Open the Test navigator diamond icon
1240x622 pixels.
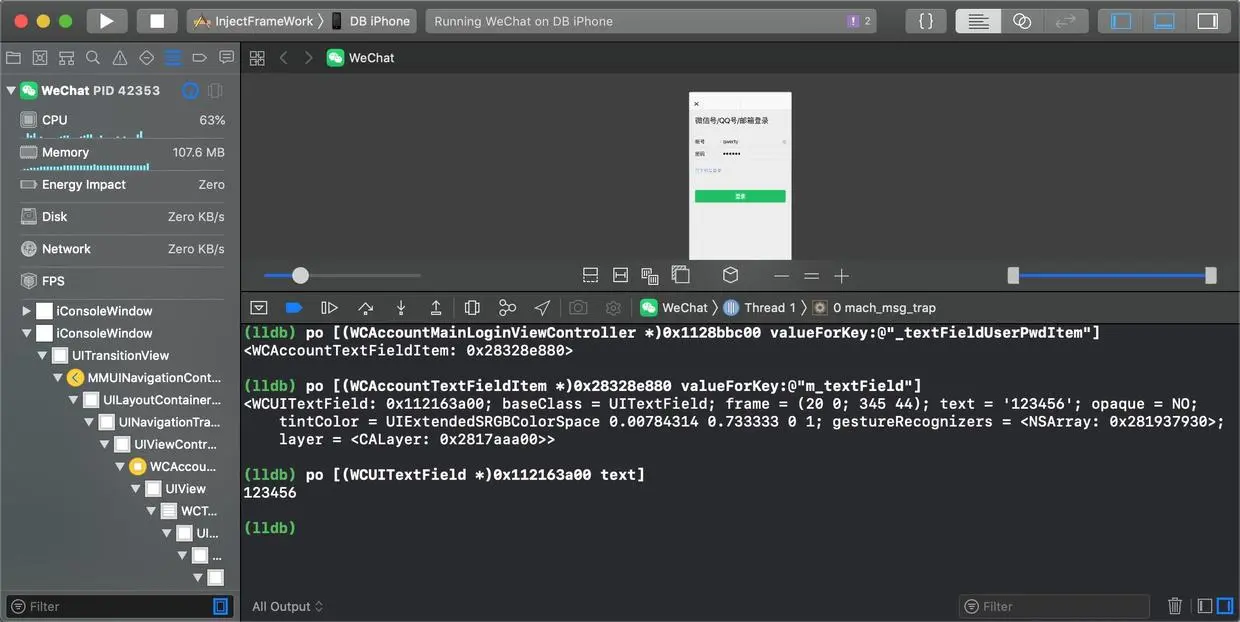[x=147, y=58]
